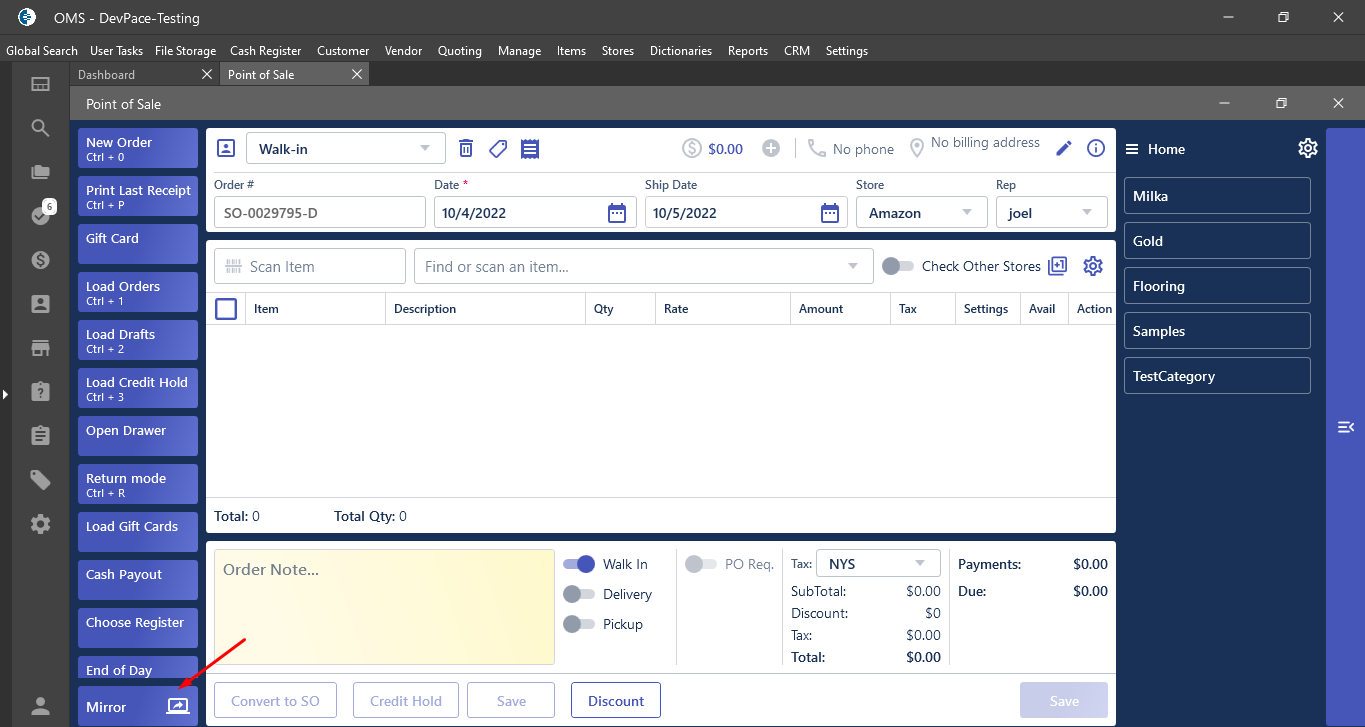The width and height of the screenshot is (1365, 727).
Task: Click the trash delete icon beside customer
Action: click(466, 149)
